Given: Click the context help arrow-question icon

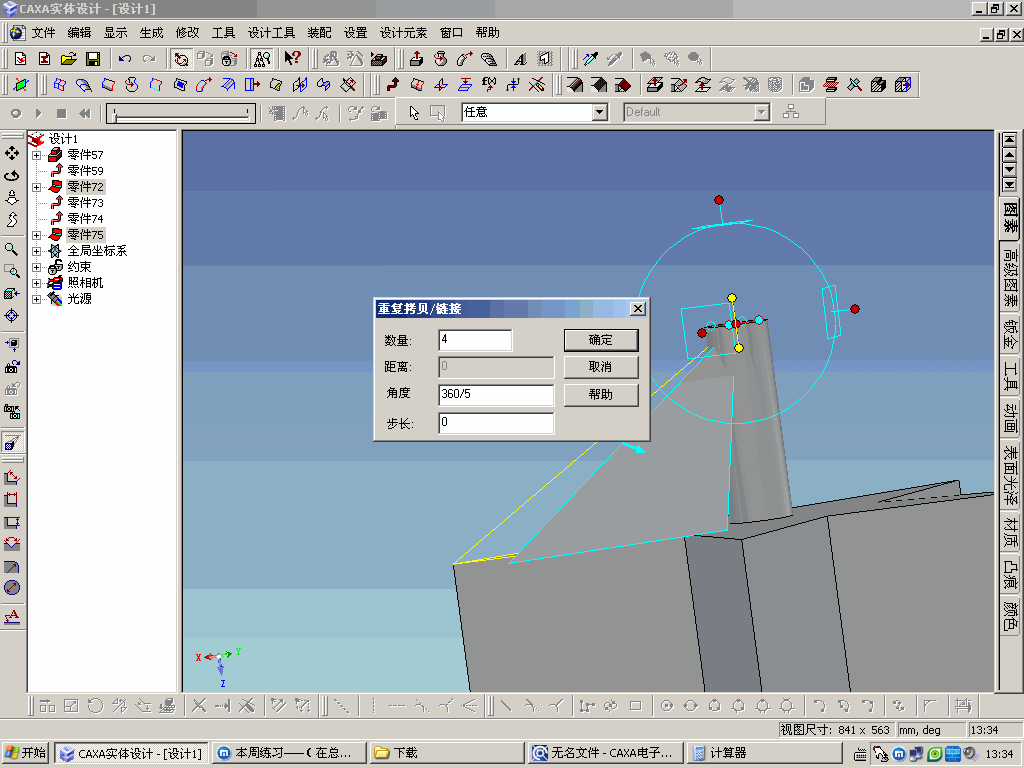Looking at the screenshot, I should [x=292, y=59].
